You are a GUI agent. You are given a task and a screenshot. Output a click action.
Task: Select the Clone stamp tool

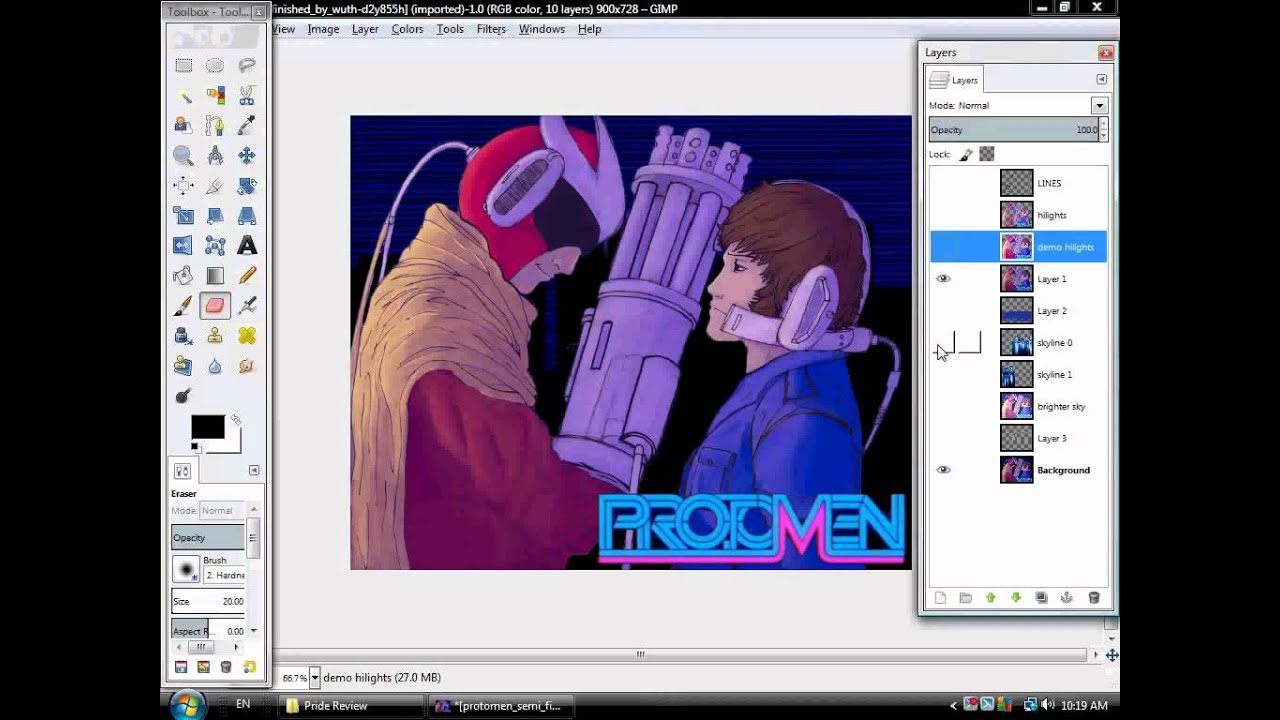(x=215, y=336)
